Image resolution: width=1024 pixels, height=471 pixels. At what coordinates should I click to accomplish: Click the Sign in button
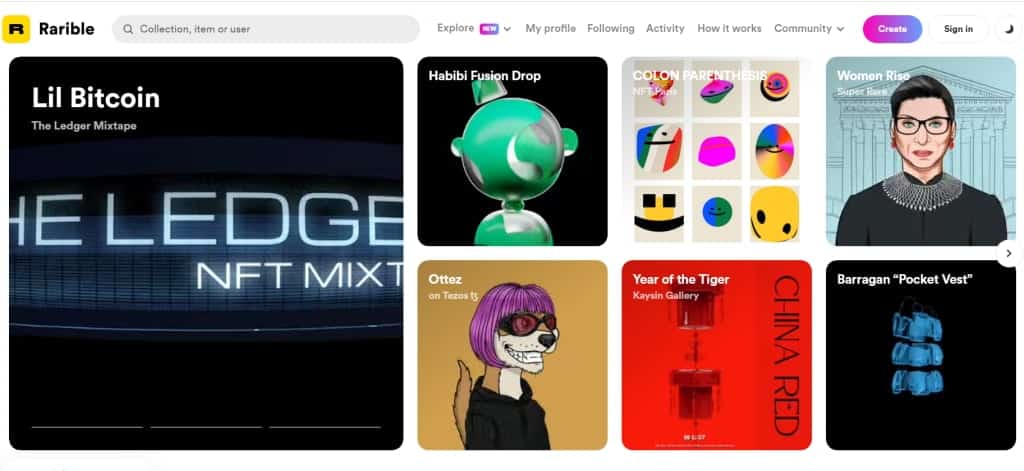(958, 29)
